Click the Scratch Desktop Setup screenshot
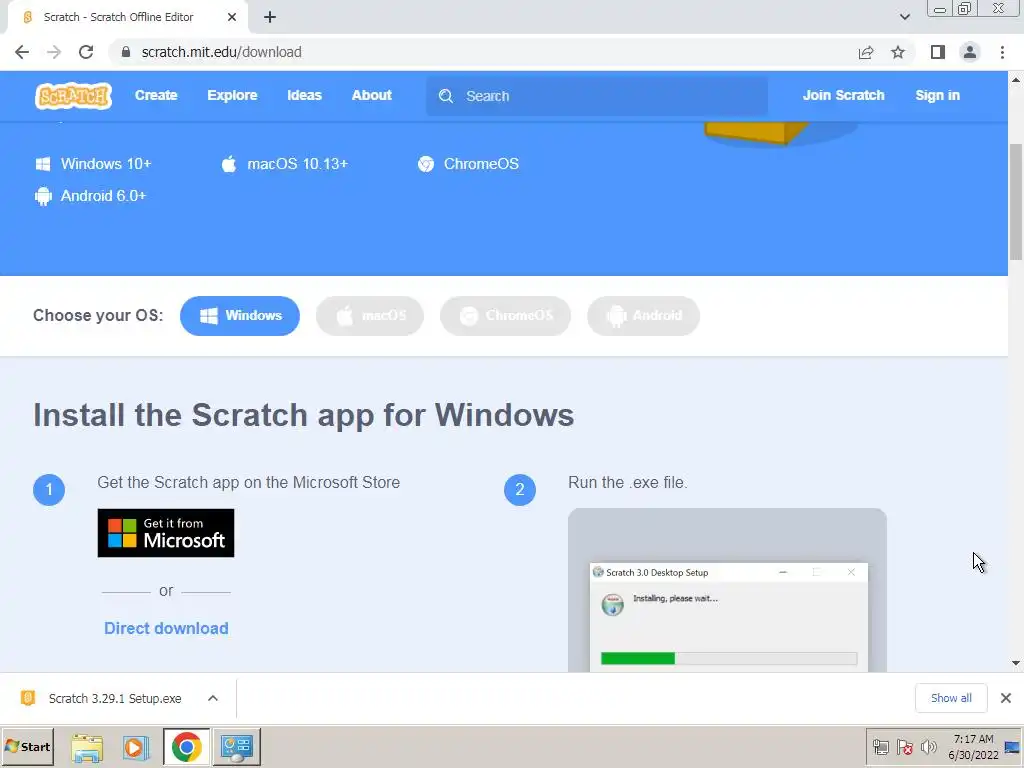Screen dimensions: 1024x768 (x=728, y=590)
